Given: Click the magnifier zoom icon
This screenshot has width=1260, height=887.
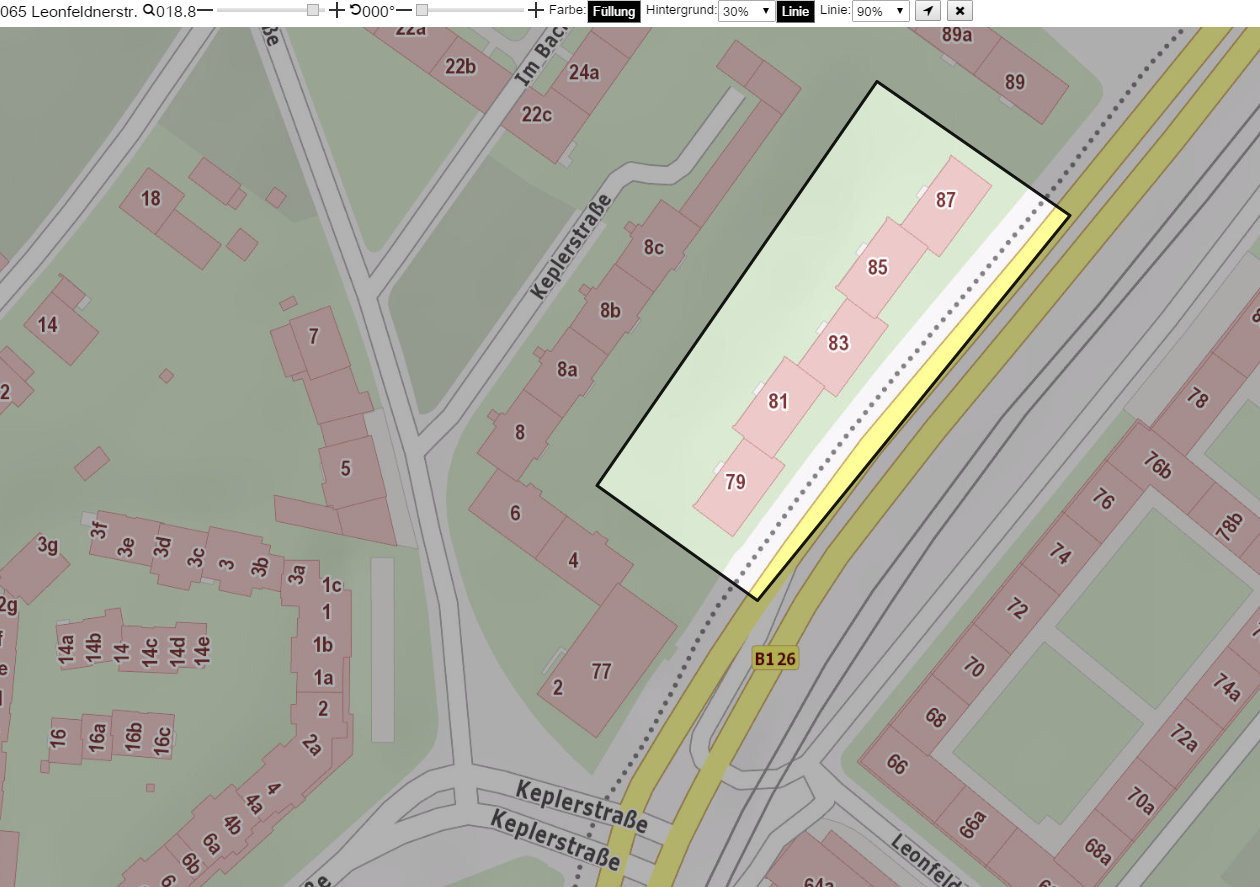Looking at the screenshot, I should (x=149, y=10).
